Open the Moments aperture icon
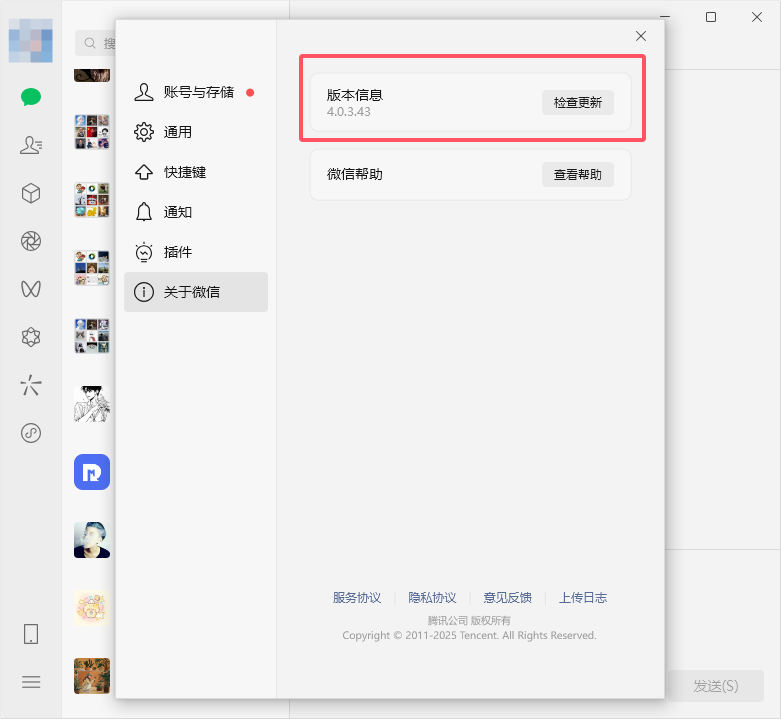This screenshot has height=719, width=781. [x=31, y=241]
